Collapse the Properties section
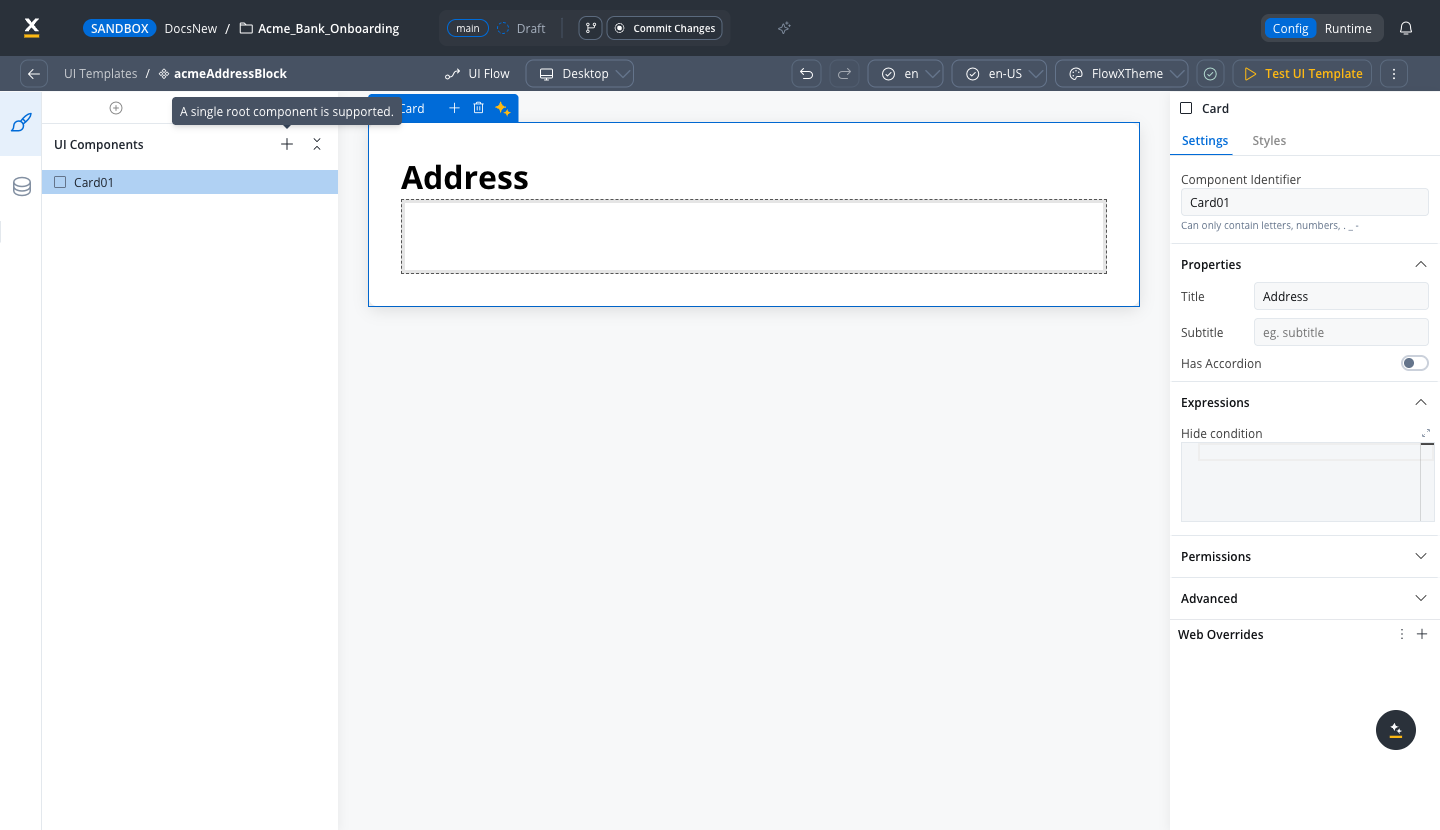The height and width of the screenshot is (830, 1440). click(x=1421, y=264)
